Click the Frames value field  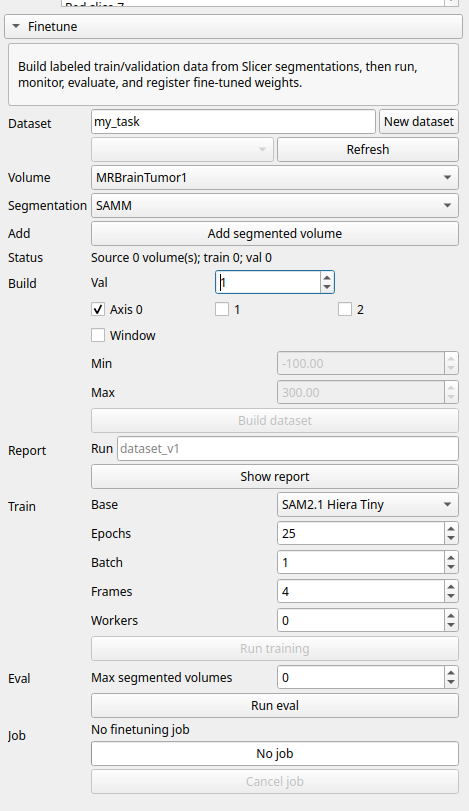[x=361, y=591]
